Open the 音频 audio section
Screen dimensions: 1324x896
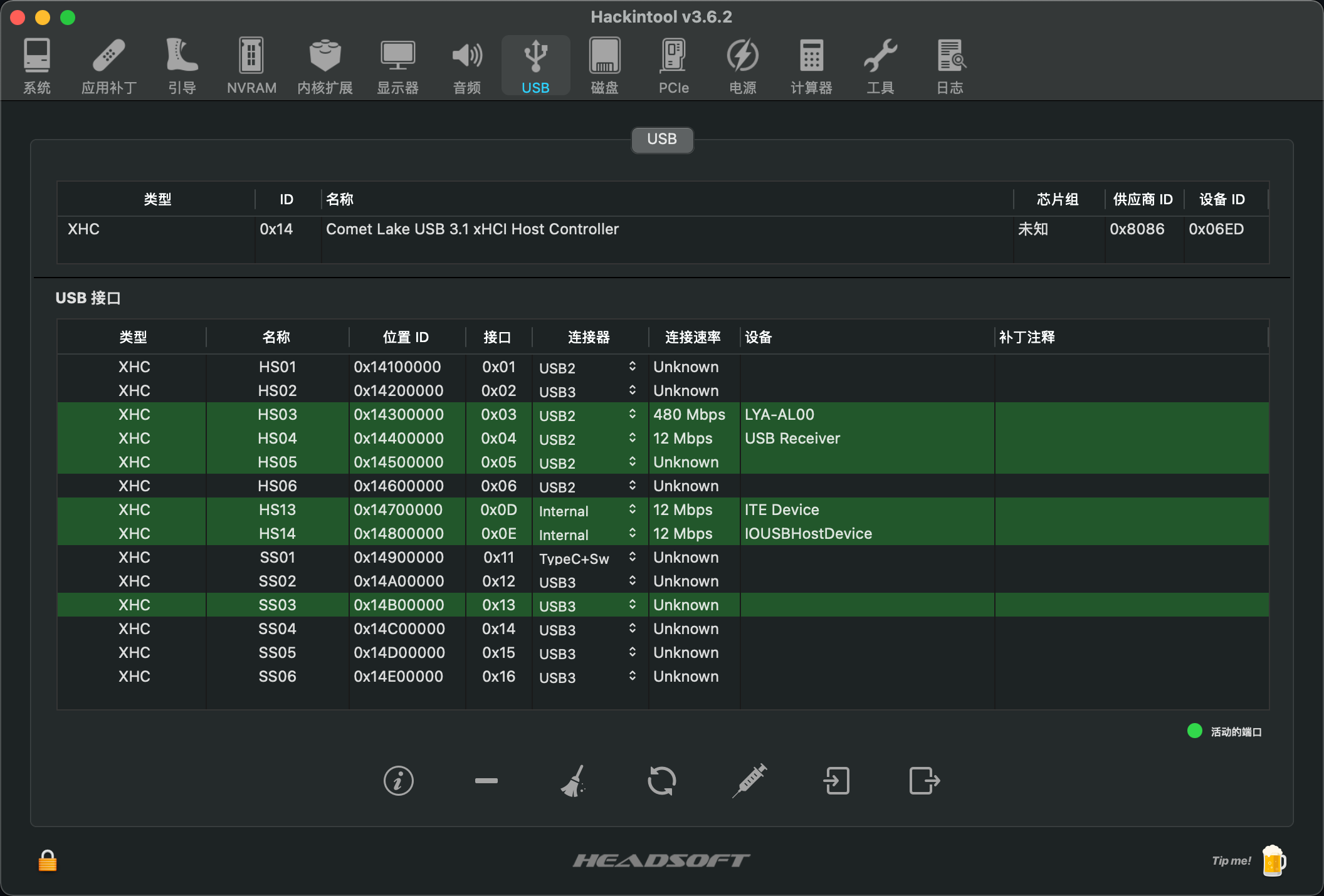tap(467, 66)
